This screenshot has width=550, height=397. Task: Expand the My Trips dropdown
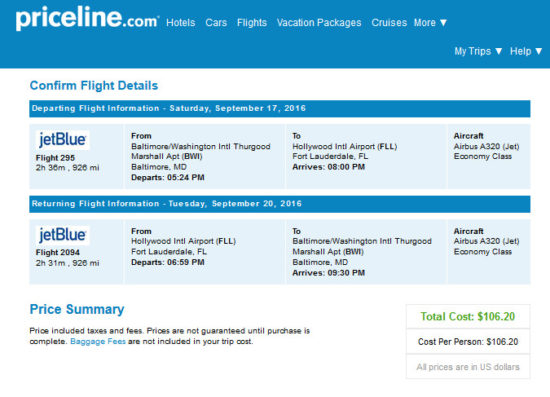pos(478,51)
